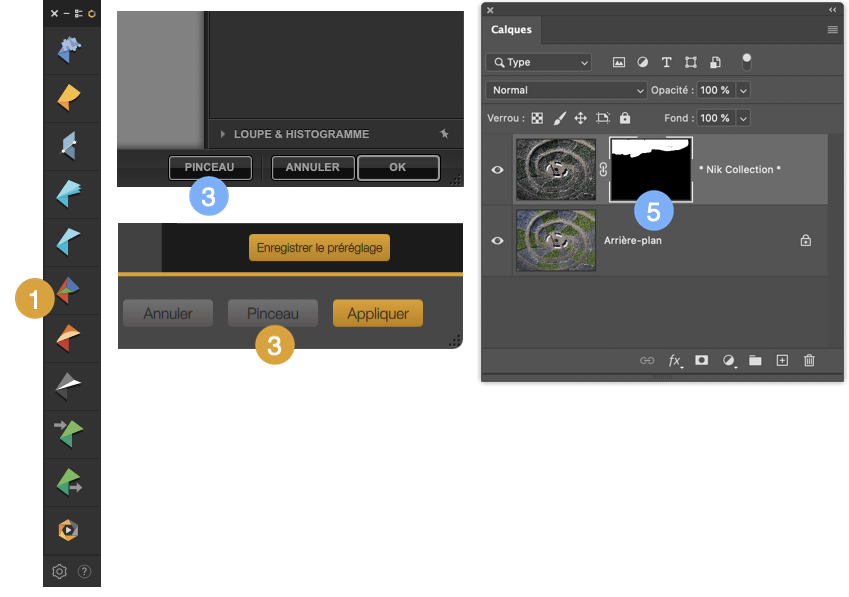Hide the Nik Collection layer
849x597 pixels.
[x=497, y=170]
